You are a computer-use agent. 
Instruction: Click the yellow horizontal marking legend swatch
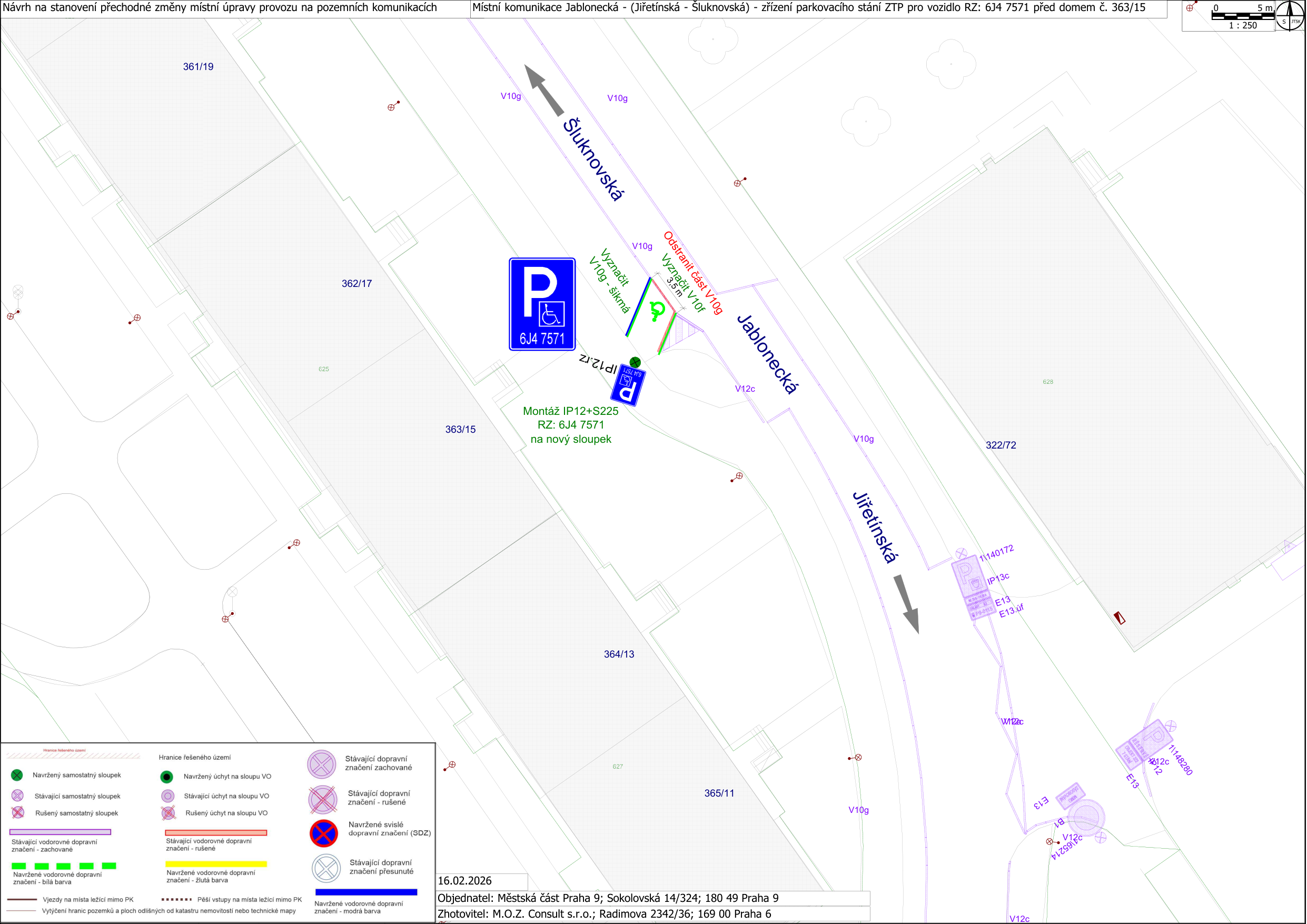pyautogui.click(x=216, y=863)
